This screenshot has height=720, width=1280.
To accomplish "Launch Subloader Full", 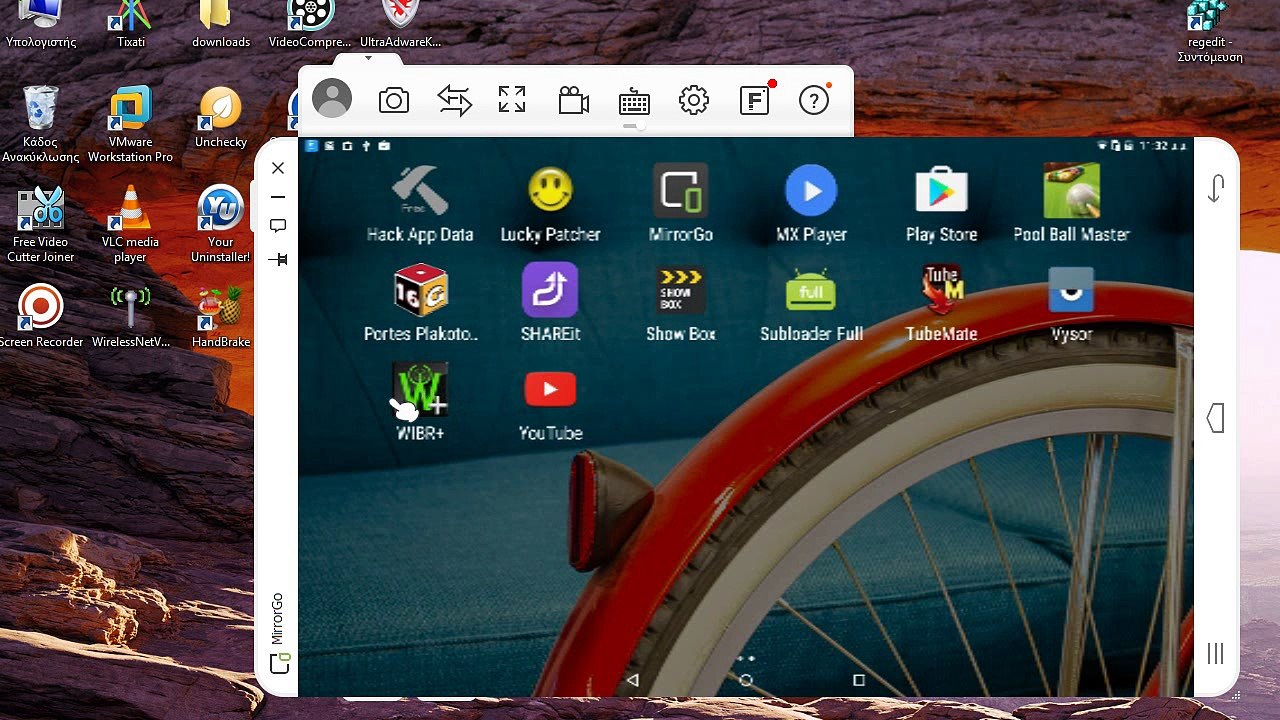I will click(x=811, y=303).
